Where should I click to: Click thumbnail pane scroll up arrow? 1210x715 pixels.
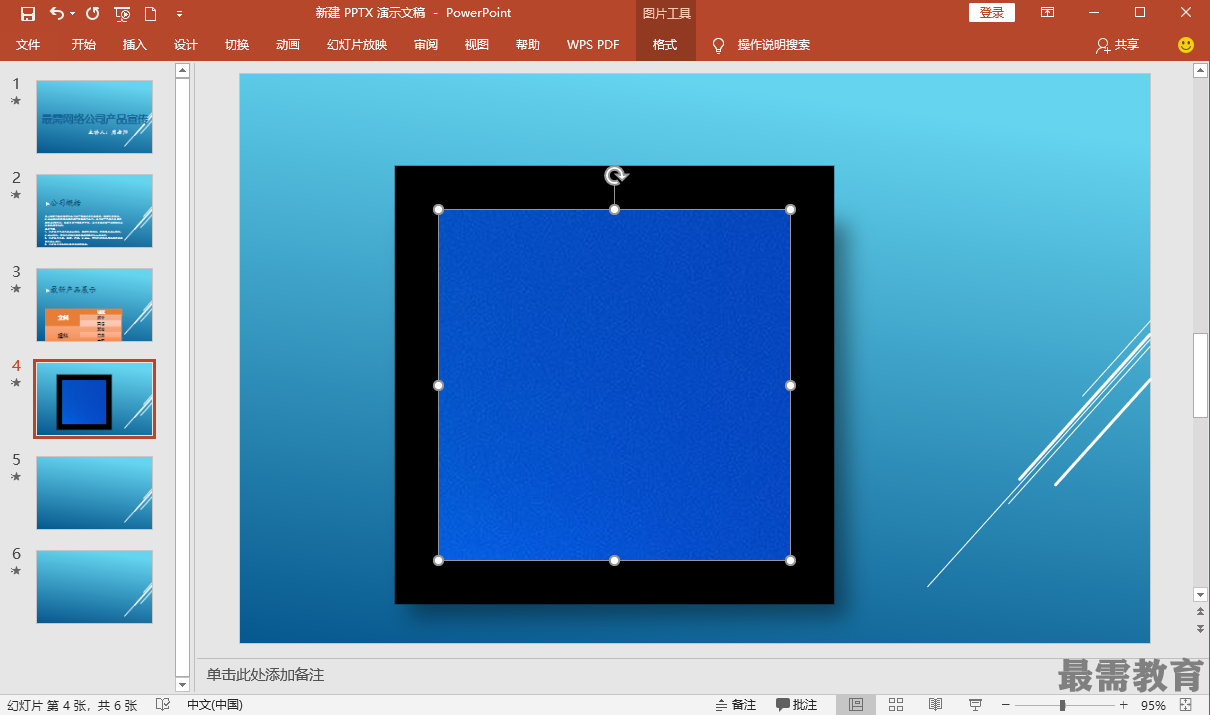182,70
